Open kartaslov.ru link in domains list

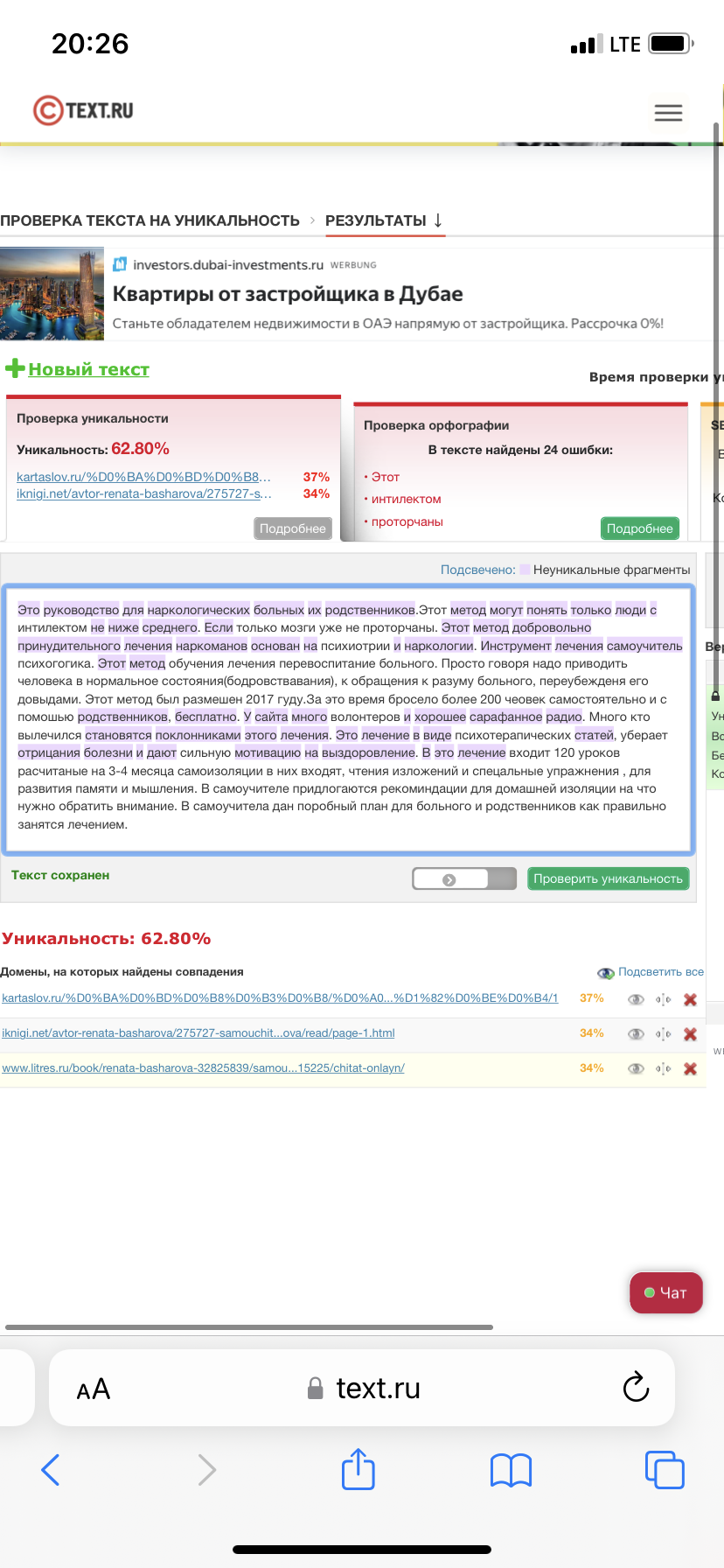point(280,998)
